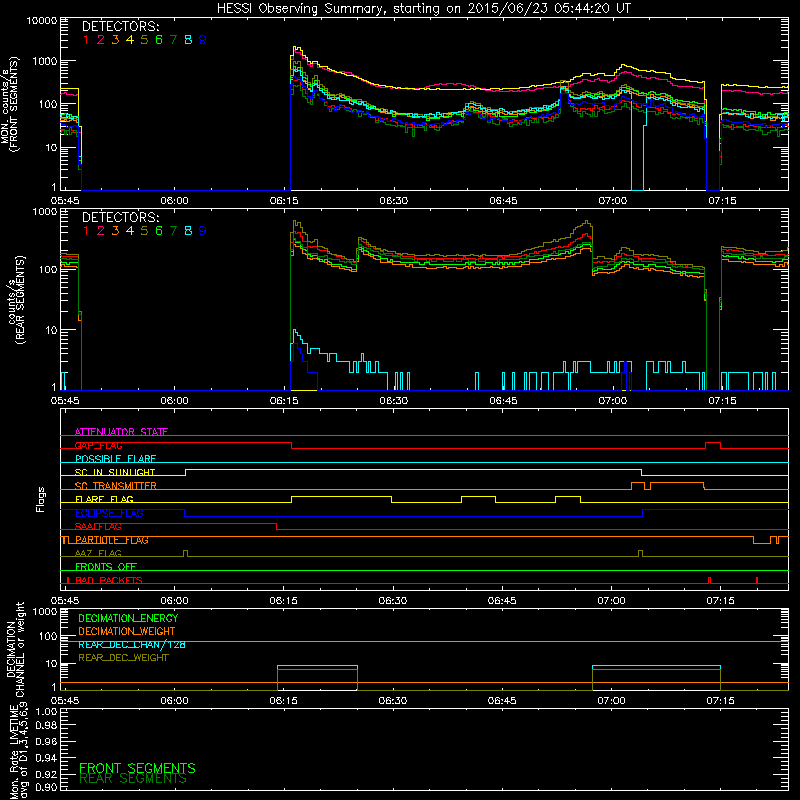Select magenta detector 2 in front segments legend
Viewport: 800px width, 800px height.
pyautogui.click(x=101, y=39)
